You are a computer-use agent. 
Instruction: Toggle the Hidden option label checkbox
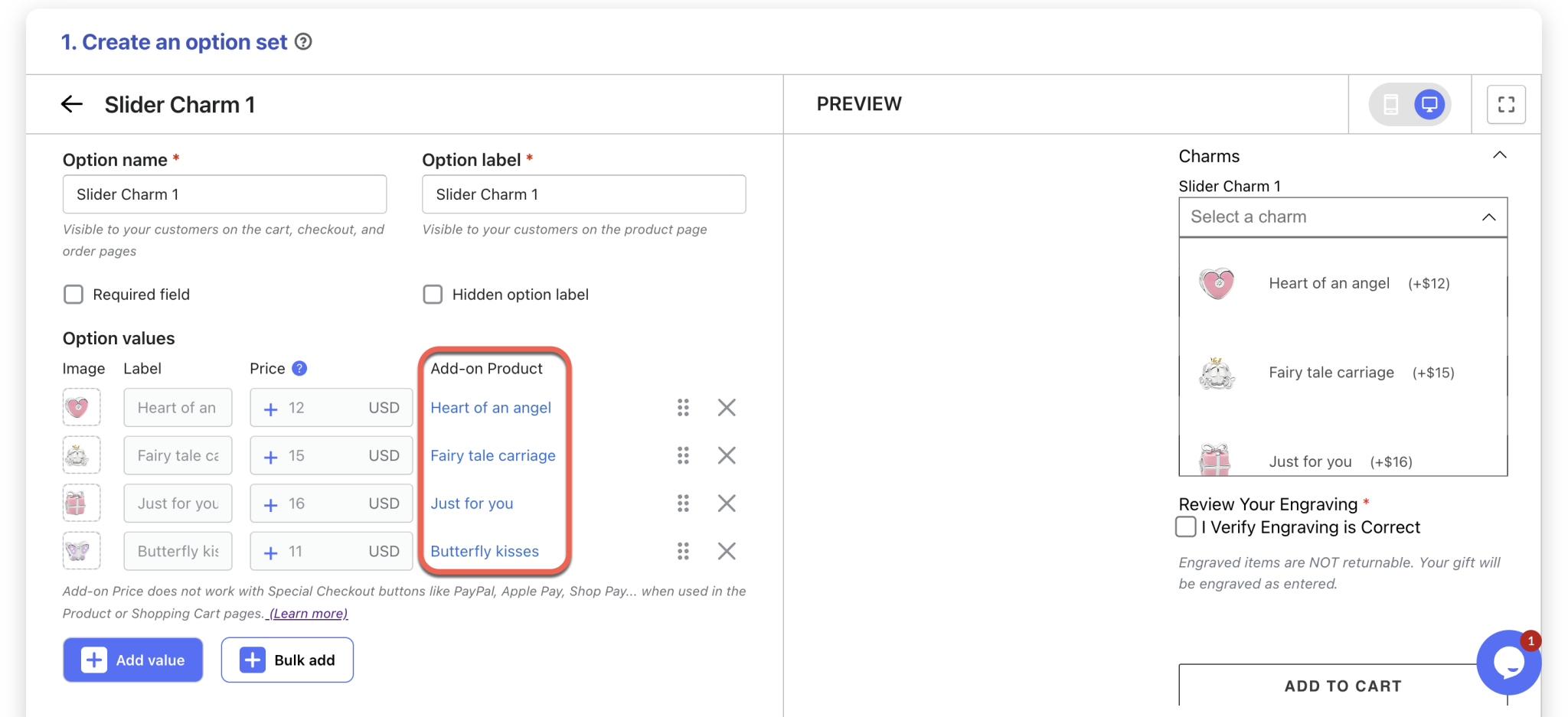(x=433, y=294)
